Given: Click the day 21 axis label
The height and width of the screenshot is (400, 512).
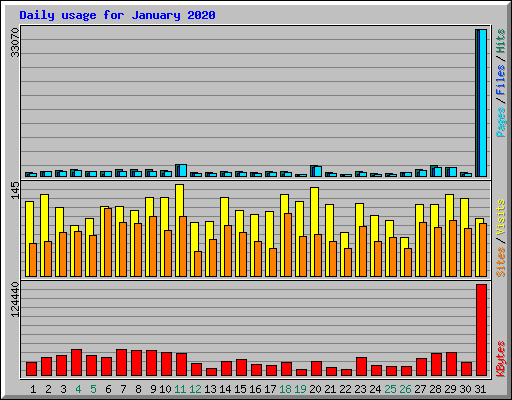Looking at the screenshot, I should pos(330,389).
